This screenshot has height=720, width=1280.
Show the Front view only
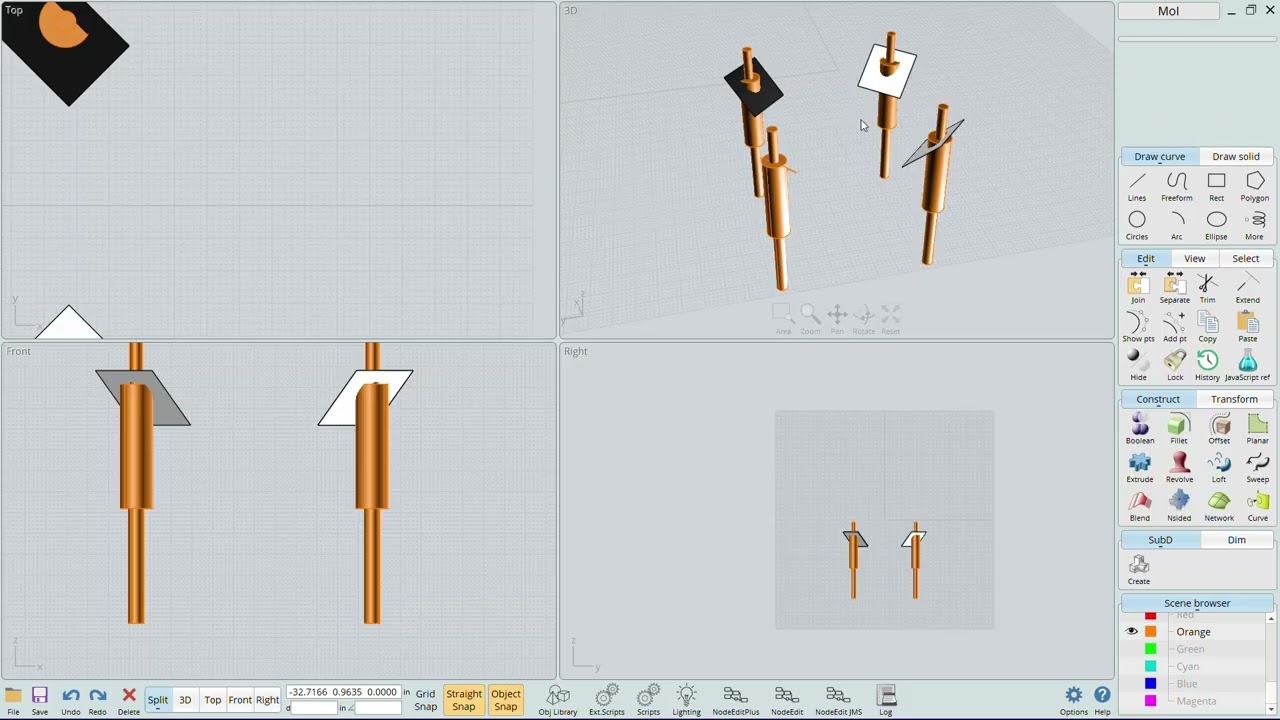click(x=240, y=700)
